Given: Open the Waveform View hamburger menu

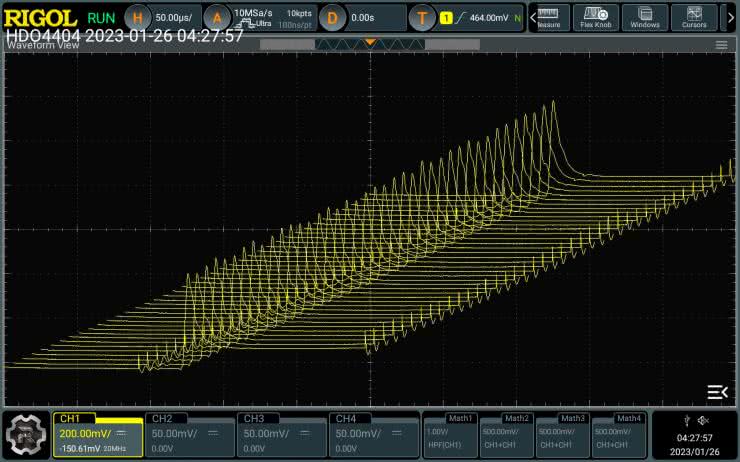Looking at the screenshot, I should [x=721, y=45].
